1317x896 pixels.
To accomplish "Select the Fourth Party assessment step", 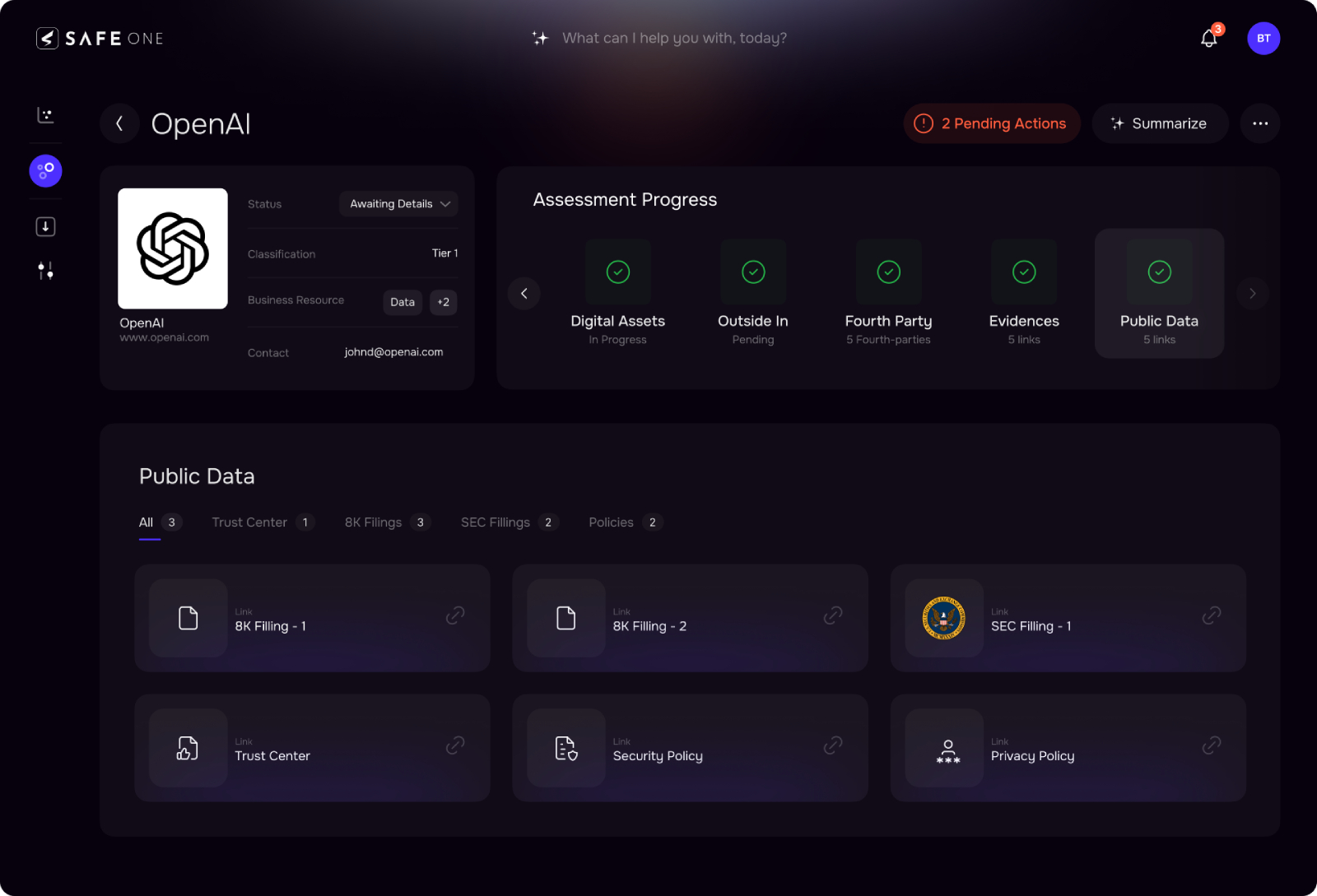I will coord(888,294).
